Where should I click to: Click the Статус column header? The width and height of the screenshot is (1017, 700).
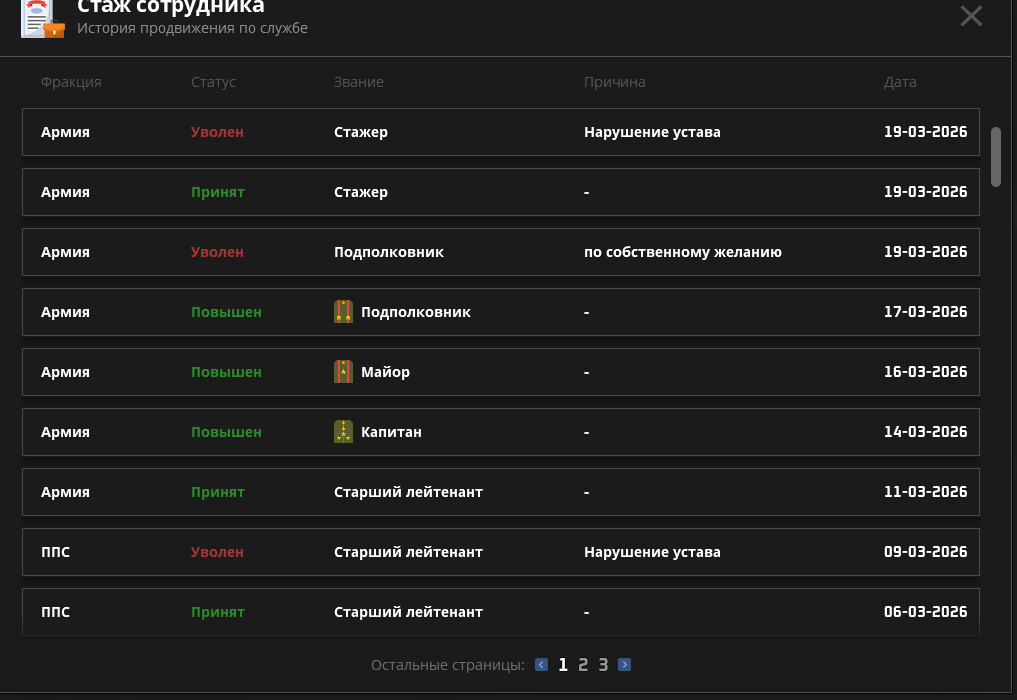coord(213,82)
